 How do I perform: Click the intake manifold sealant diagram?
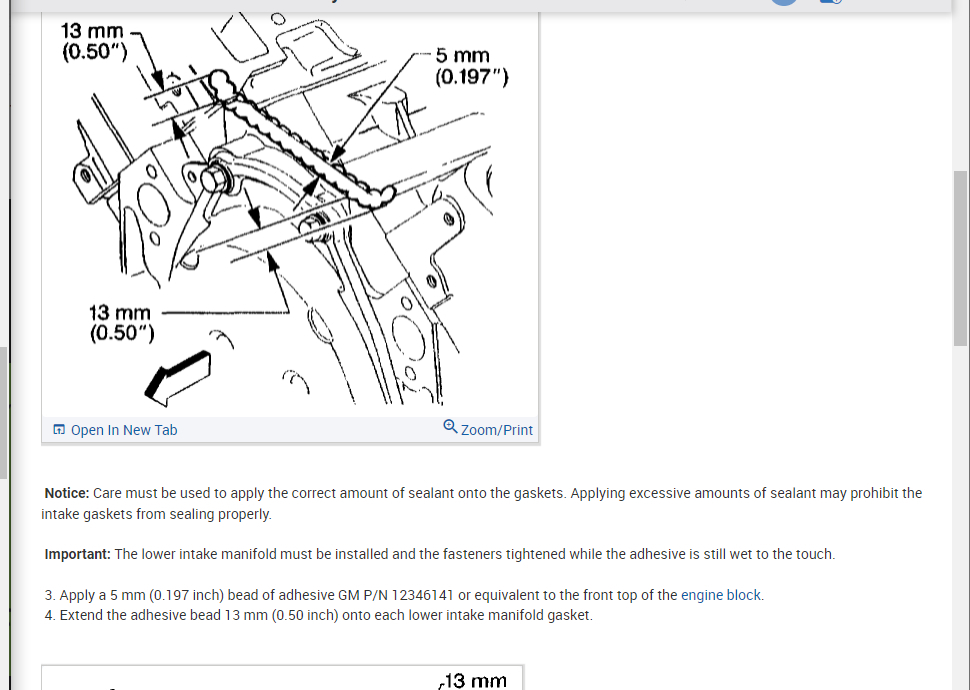click(290, 213)
